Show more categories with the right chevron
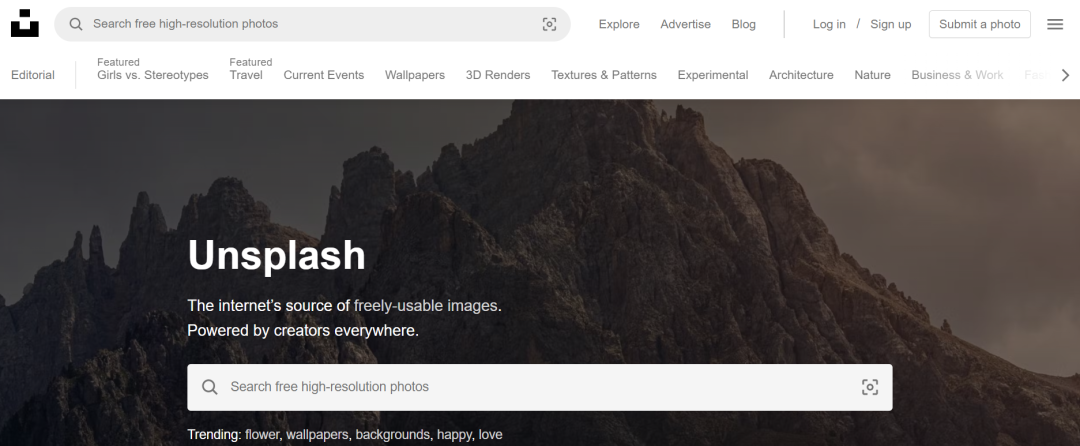The image size is (1080, 446). [x=1065, y=75]
